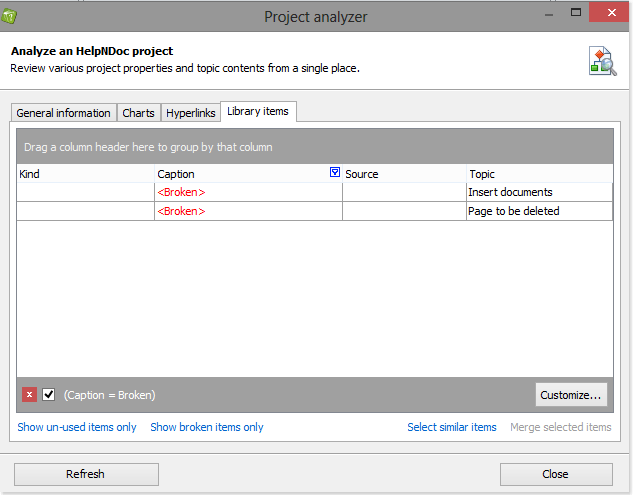The width and height of the screenshot is (633, 496).
Task: Minimize the Project analyzer window
Action: pyautogui.click(x=549, y=15)
